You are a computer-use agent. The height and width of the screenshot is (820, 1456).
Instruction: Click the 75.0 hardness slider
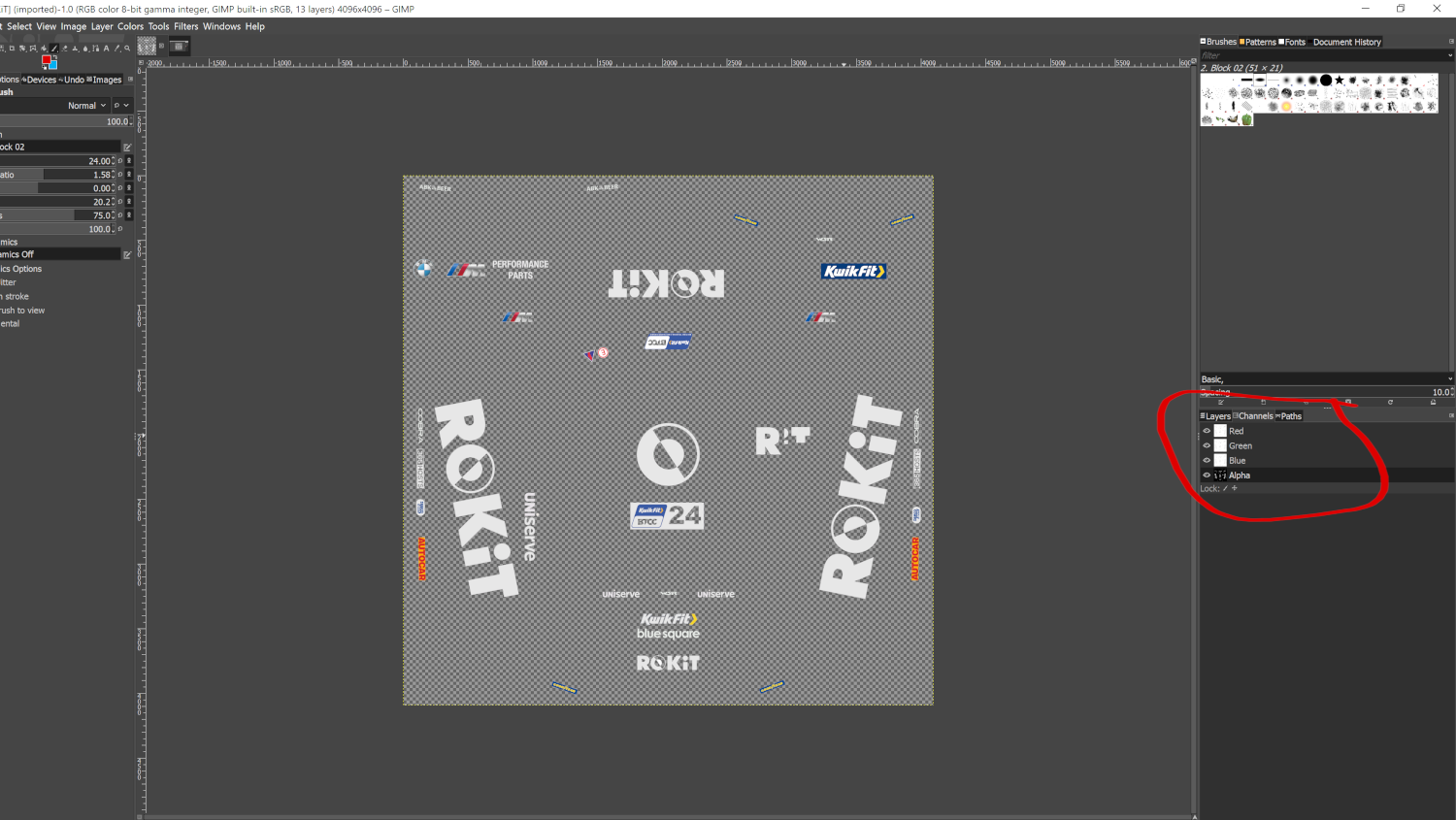pyautogui.click(x=56, y=215)
